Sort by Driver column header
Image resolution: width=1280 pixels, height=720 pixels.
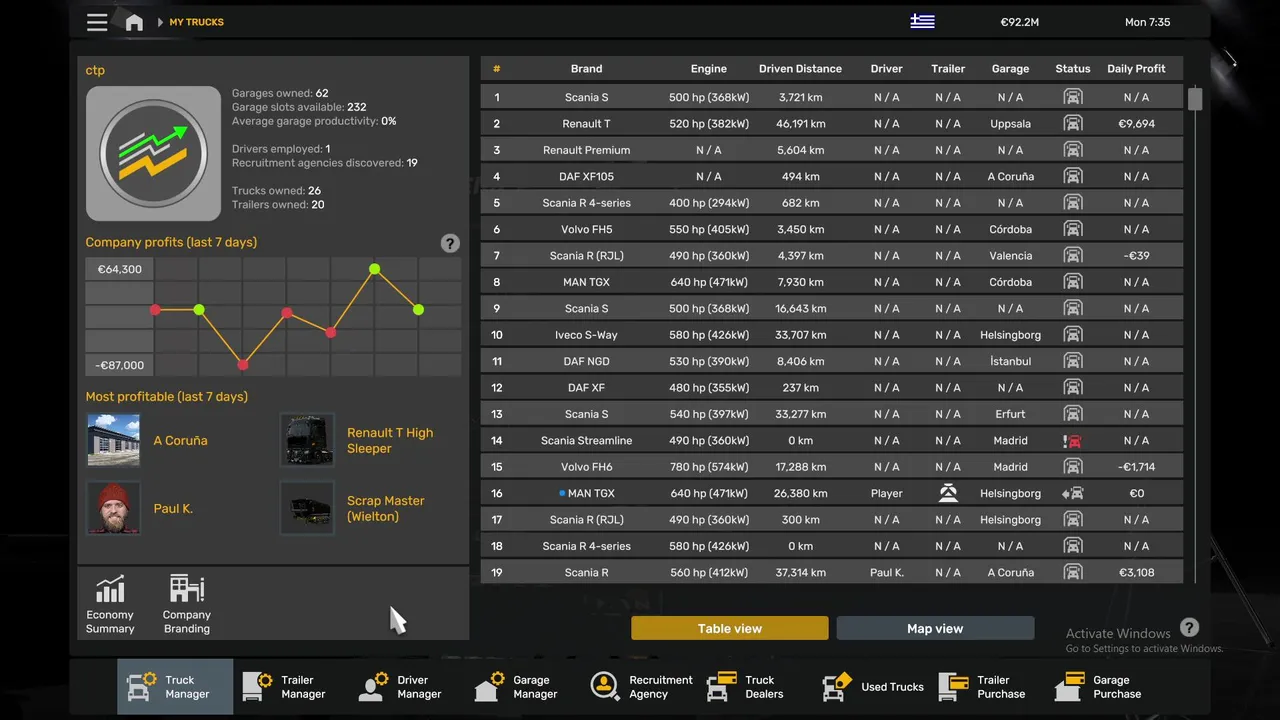point(886,69)
